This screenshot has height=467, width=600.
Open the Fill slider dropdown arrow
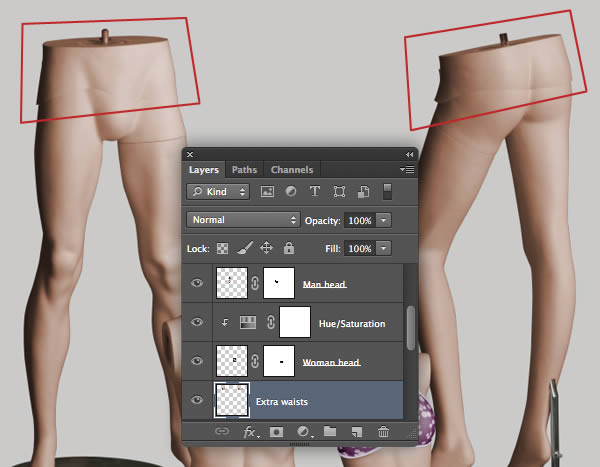click(x=384, y=248)
